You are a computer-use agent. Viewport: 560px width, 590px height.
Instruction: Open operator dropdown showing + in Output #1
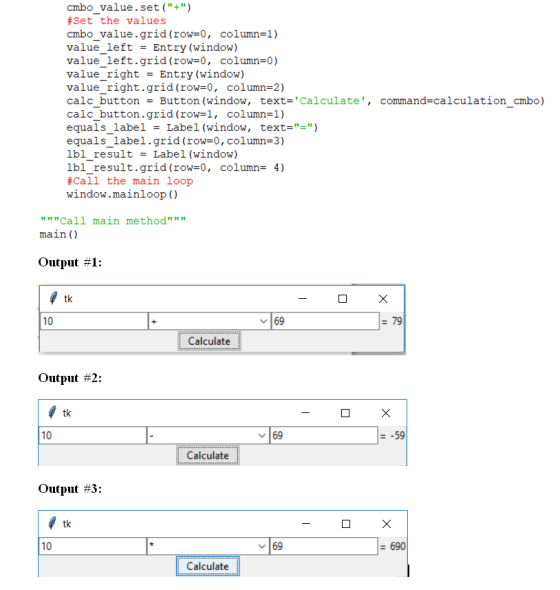[209, 321]
